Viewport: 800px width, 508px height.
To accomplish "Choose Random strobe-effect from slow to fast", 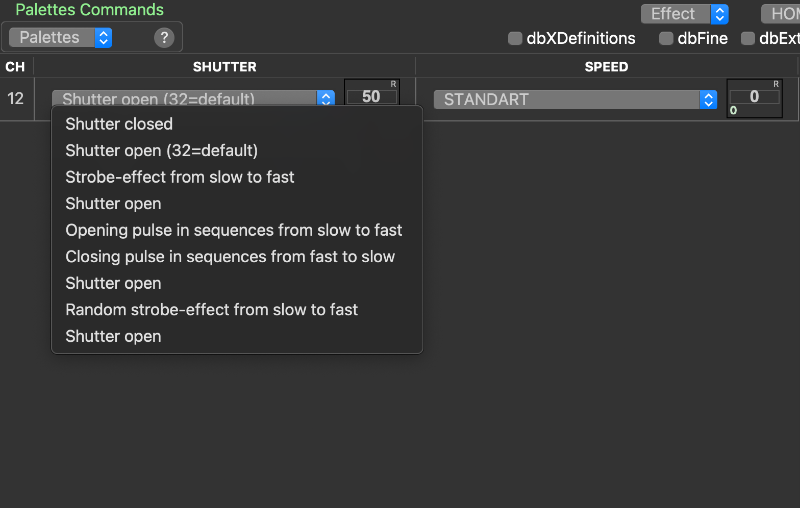I will [211, 310].
